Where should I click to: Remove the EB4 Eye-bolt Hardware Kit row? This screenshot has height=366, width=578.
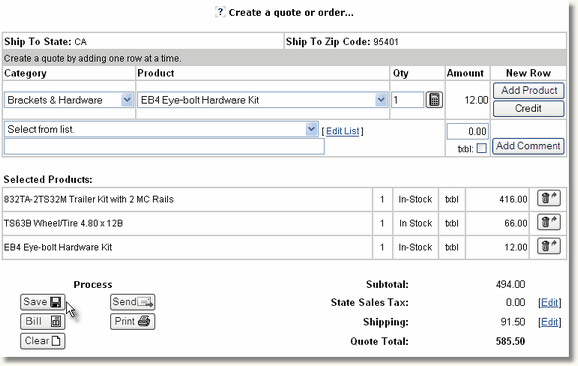tap(549, 247)
